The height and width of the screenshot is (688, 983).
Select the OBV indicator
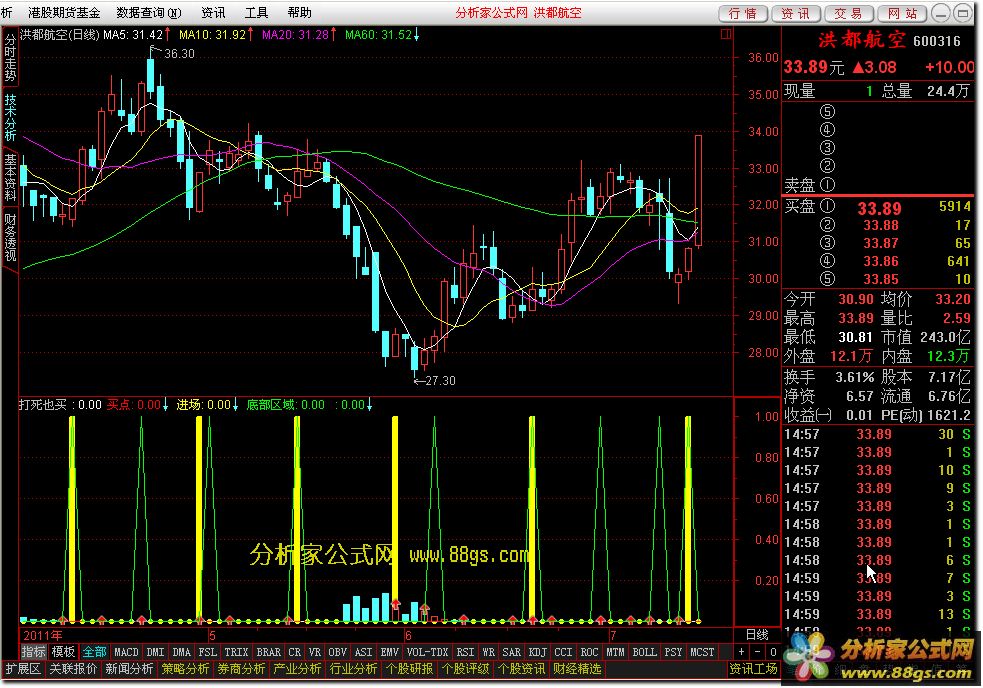338,652
